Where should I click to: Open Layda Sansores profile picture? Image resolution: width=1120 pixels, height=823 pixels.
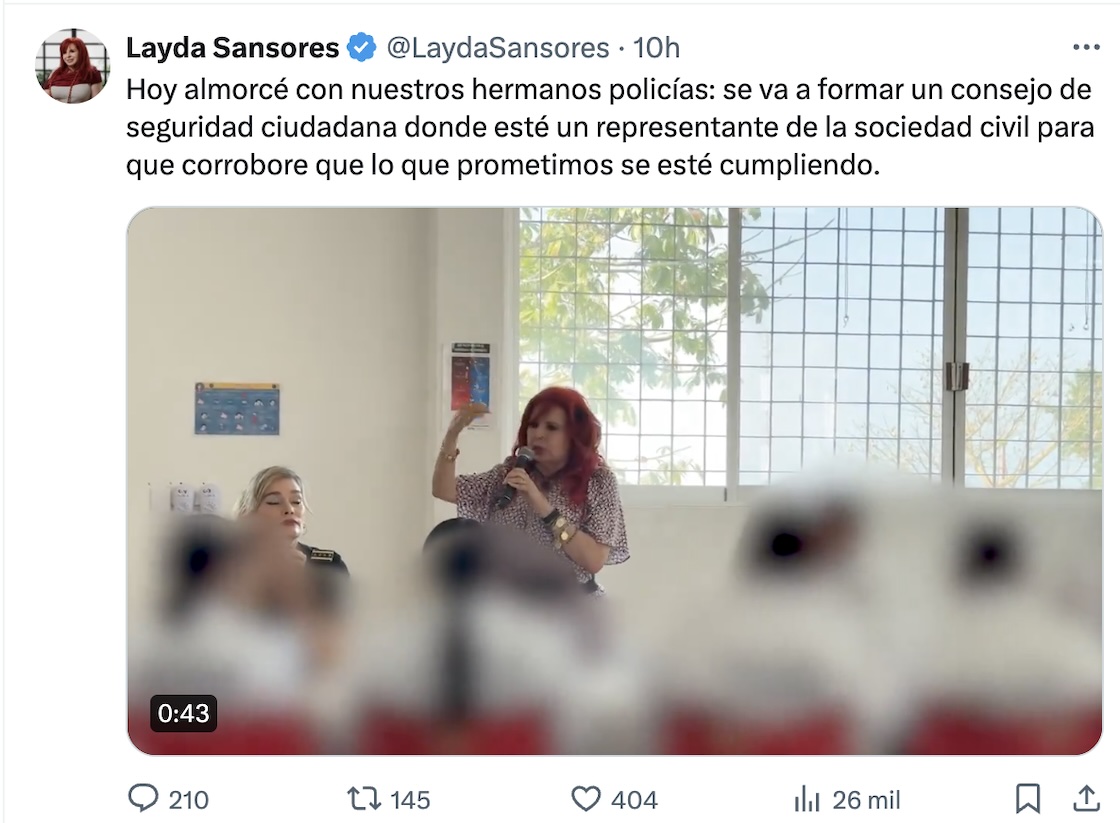click(x=72, y=65)
